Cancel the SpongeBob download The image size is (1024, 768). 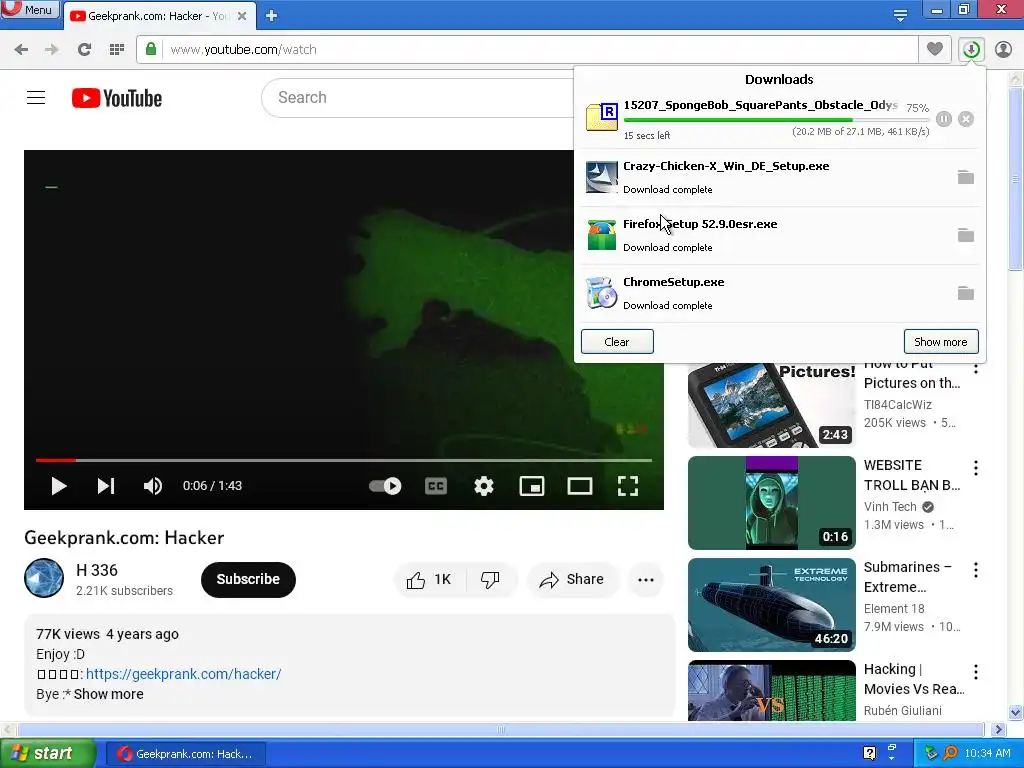pos(966,119)
